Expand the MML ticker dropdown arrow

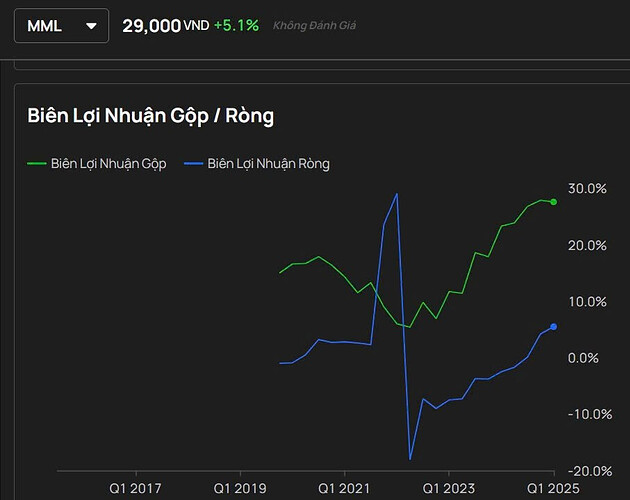coord(92,26)
